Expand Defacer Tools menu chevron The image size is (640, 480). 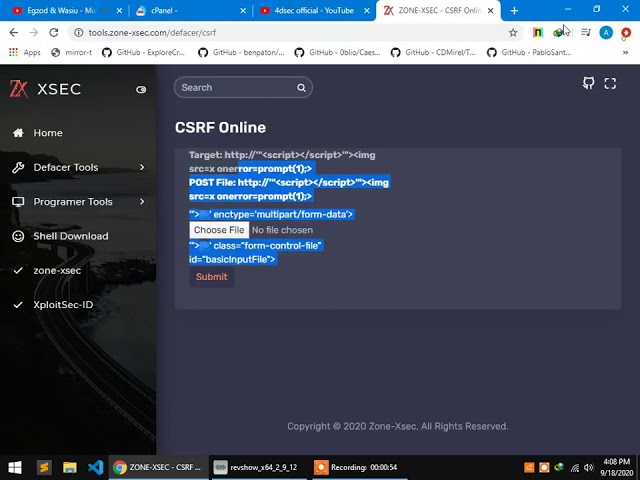[x=142, y=167]
